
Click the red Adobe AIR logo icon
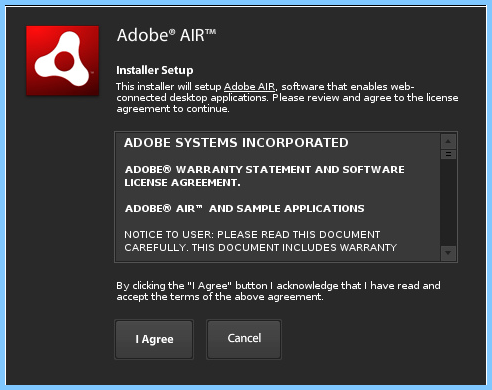[63, 61]
